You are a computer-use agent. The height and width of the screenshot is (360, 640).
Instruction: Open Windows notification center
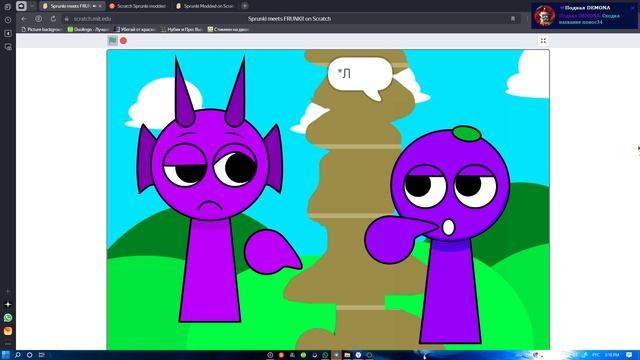click(629, 355)
